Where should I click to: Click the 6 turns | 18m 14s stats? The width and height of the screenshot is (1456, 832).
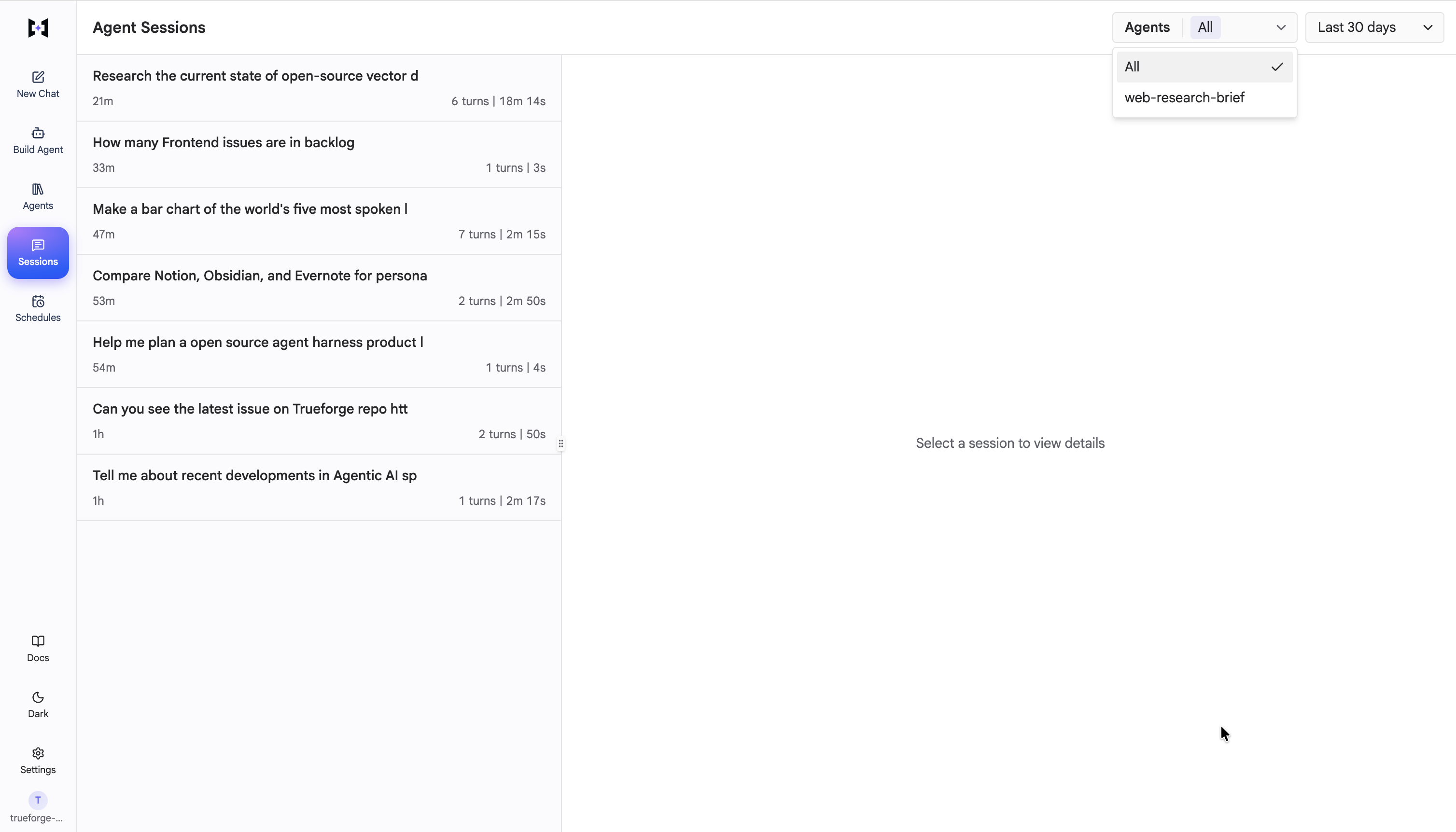tap(498, 101)
